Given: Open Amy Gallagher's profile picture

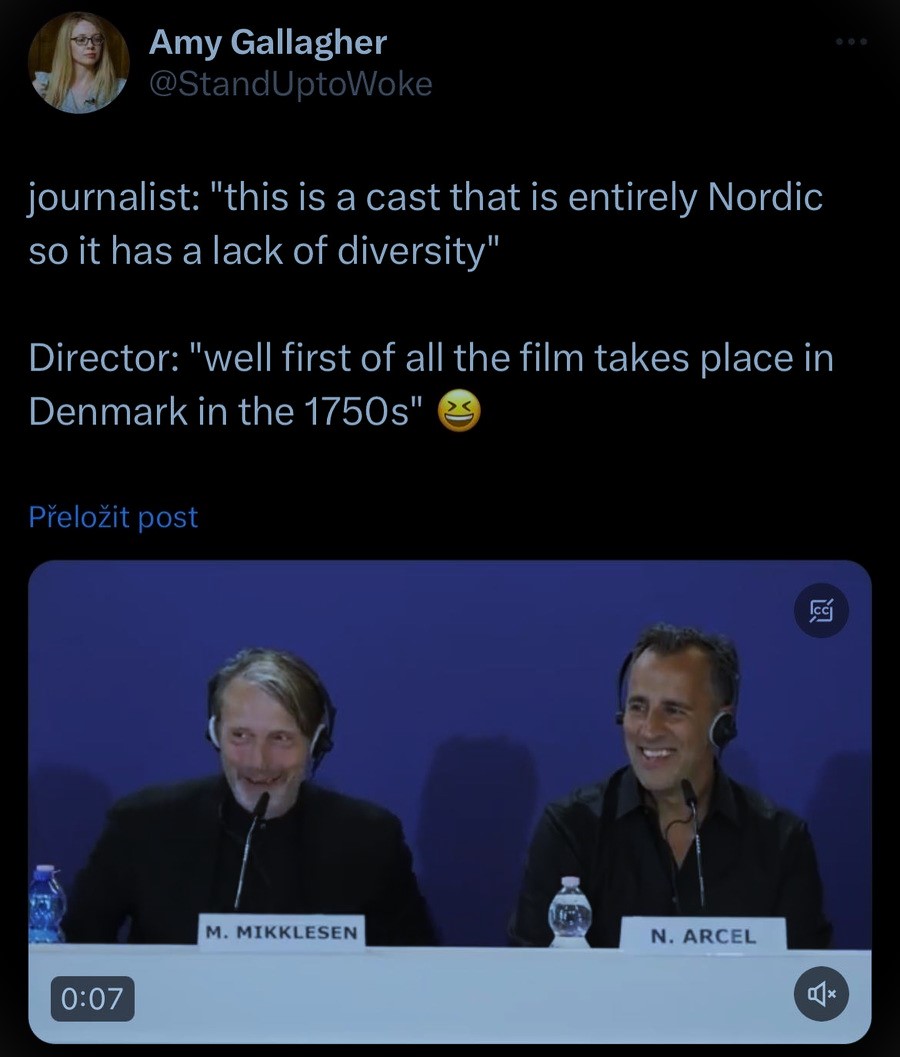Looking at the screenshot, I should click(x=78, y=62).
